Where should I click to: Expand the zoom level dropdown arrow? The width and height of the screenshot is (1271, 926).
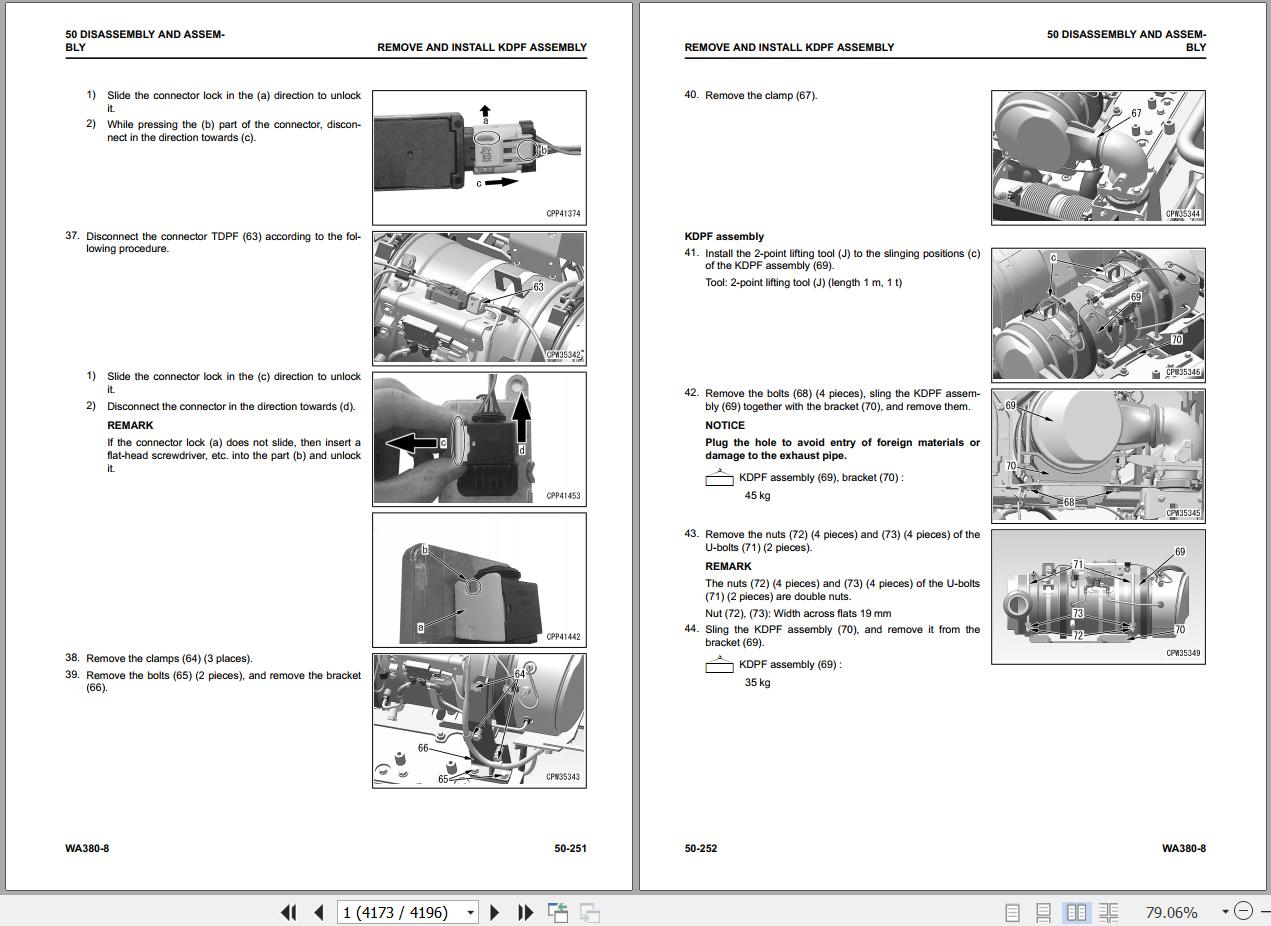click(x=1225, y=911)
